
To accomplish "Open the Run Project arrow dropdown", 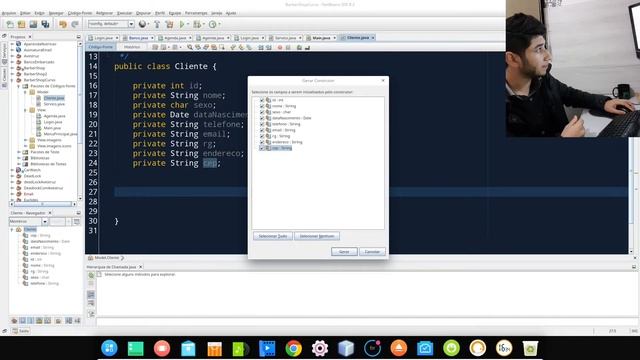I will click(188, 24).
